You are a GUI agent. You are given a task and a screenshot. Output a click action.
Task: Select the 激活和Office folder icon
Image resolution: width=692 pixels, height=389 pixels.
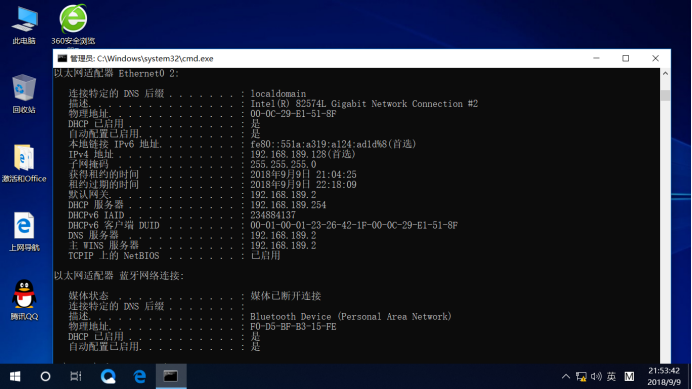24,163
